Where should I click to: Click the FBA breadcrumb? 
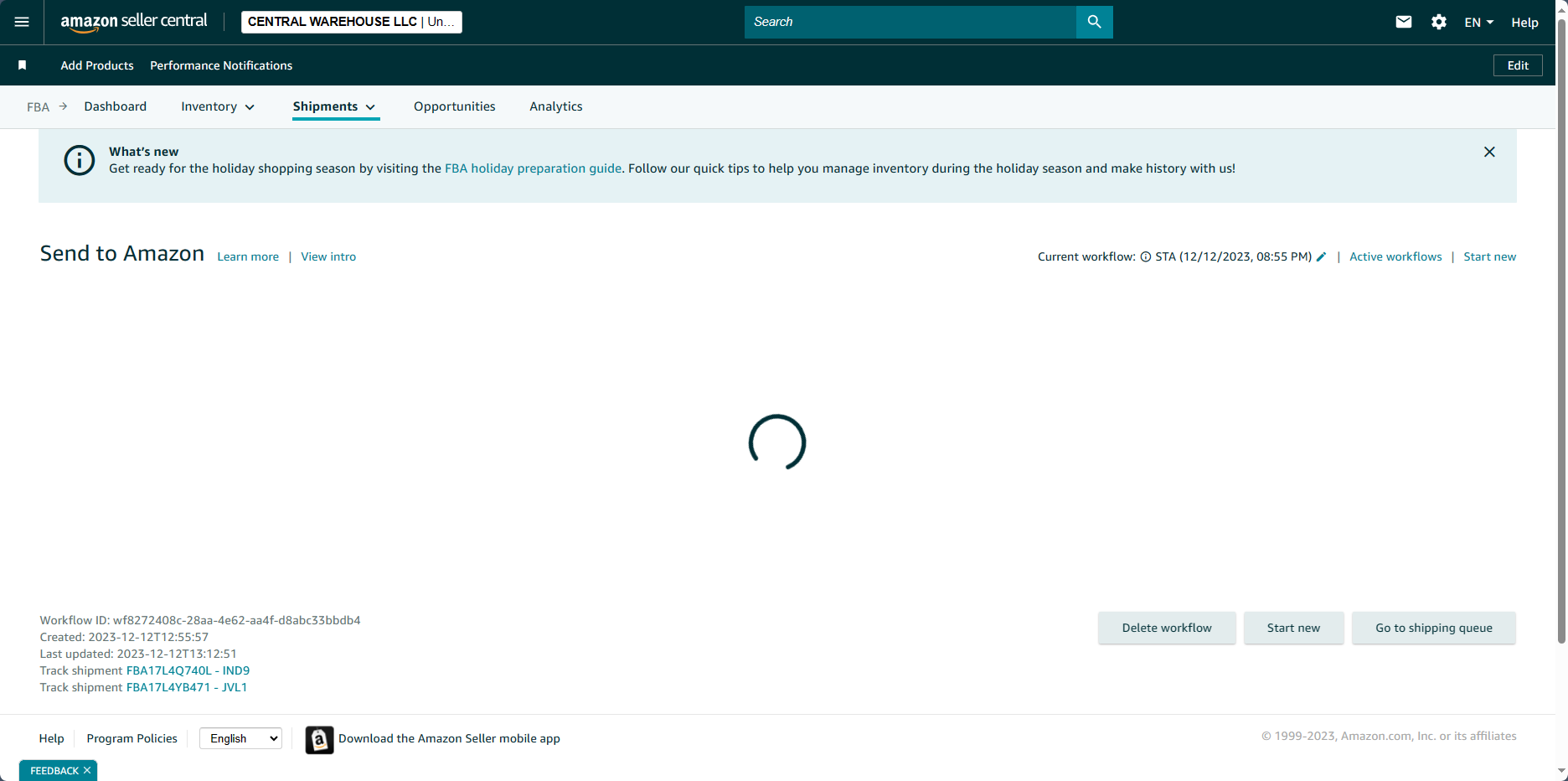(x=38, y=107)
